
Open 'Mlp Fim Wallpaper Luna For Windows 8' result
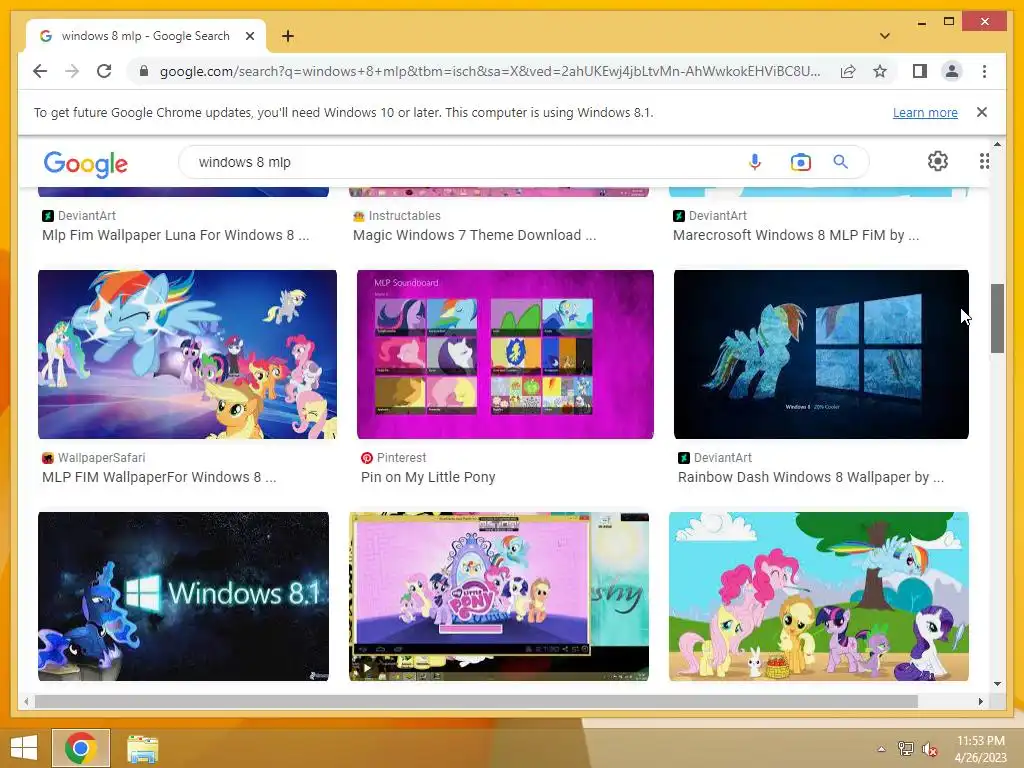click(x=176, y=235)
